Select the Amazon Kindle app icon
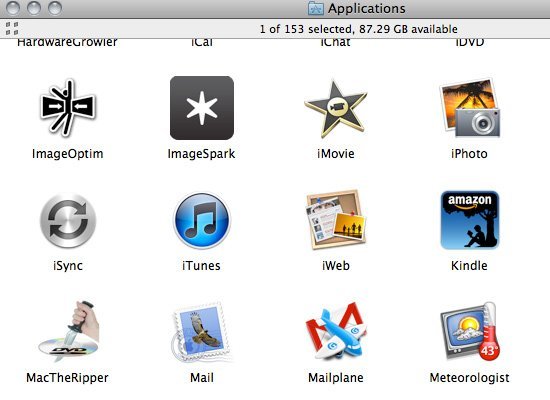Image resolution: width=550 pixels, height=400 pixels. pos(470,220)
